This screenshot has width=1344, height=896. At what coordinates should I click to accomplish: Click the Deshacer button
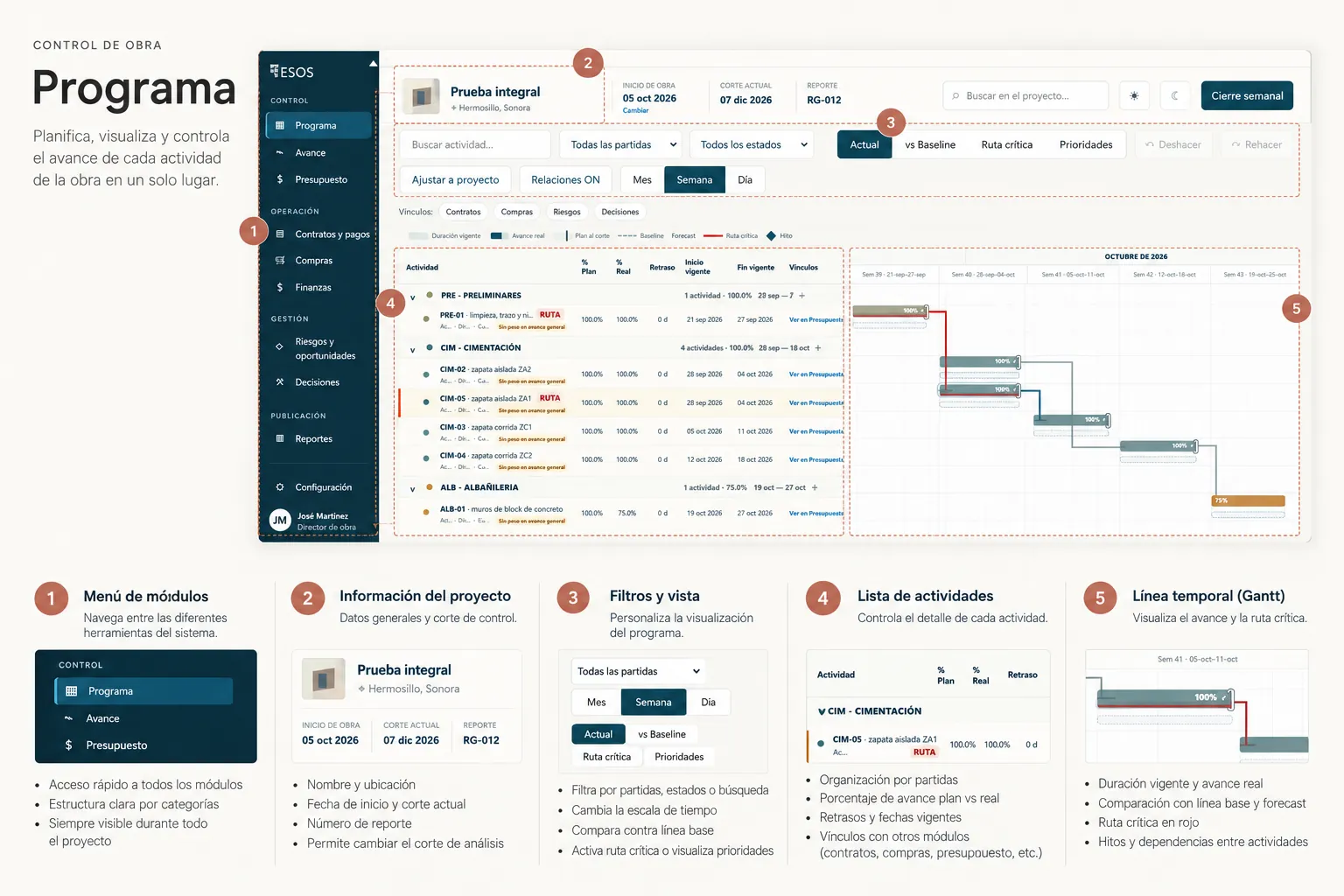click(x=1173, y=144)
